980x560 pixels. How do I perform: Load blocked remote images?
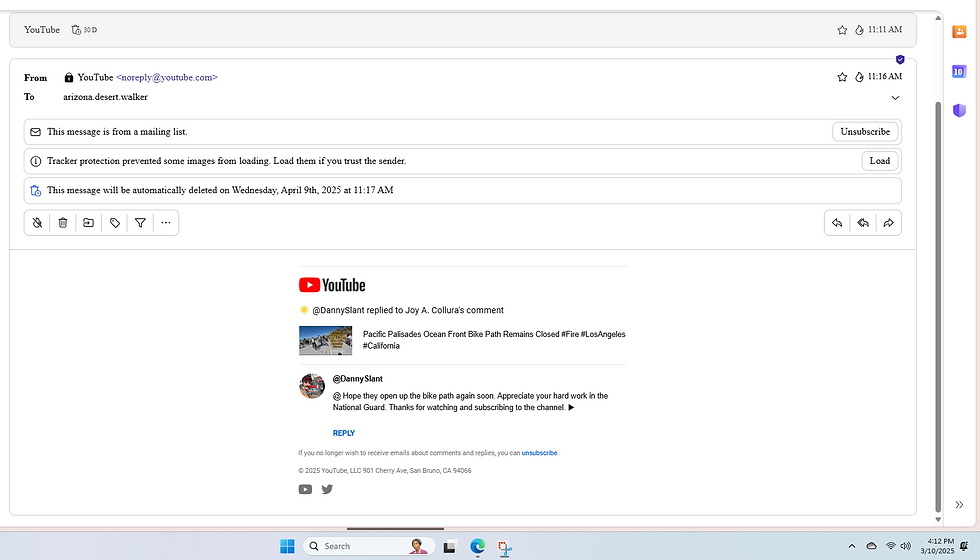879,161
